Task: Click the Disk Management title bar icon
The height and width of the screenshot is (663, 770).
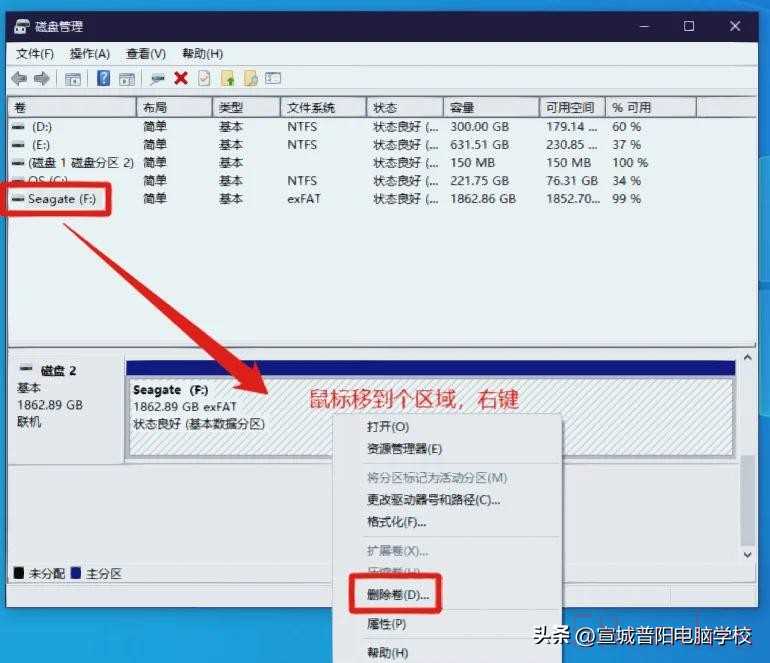Action: coord(21,26)
